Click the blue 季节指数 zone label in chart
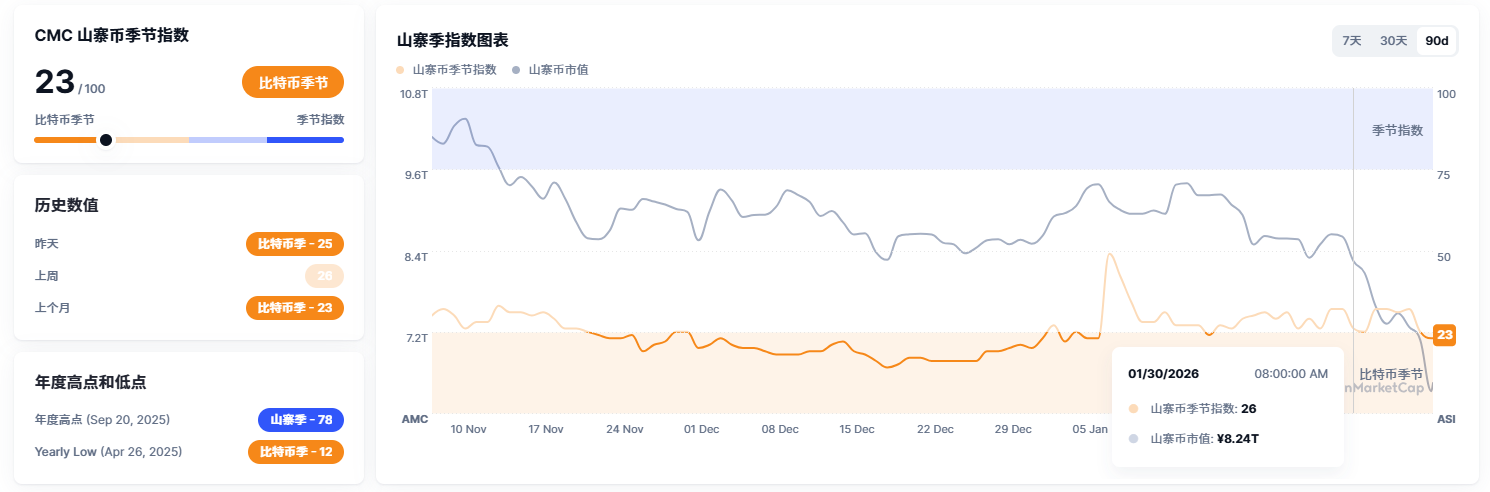Image resolution: width=1490 pixels, height=492 pixels. 1397,131
